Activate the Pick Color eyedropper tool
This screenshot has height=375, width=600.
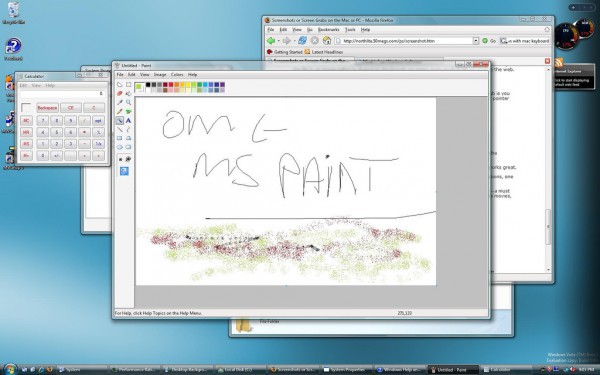(x=120, y=103)
